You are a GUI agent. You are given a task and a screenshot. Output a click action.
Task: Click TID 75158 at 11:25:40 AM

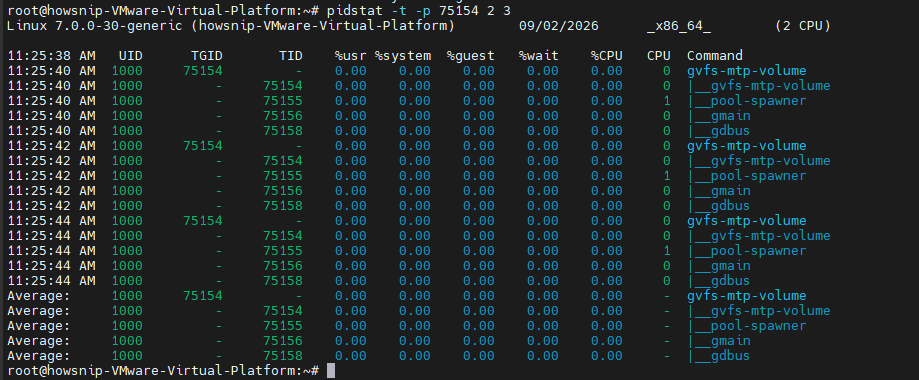point(283,131)
